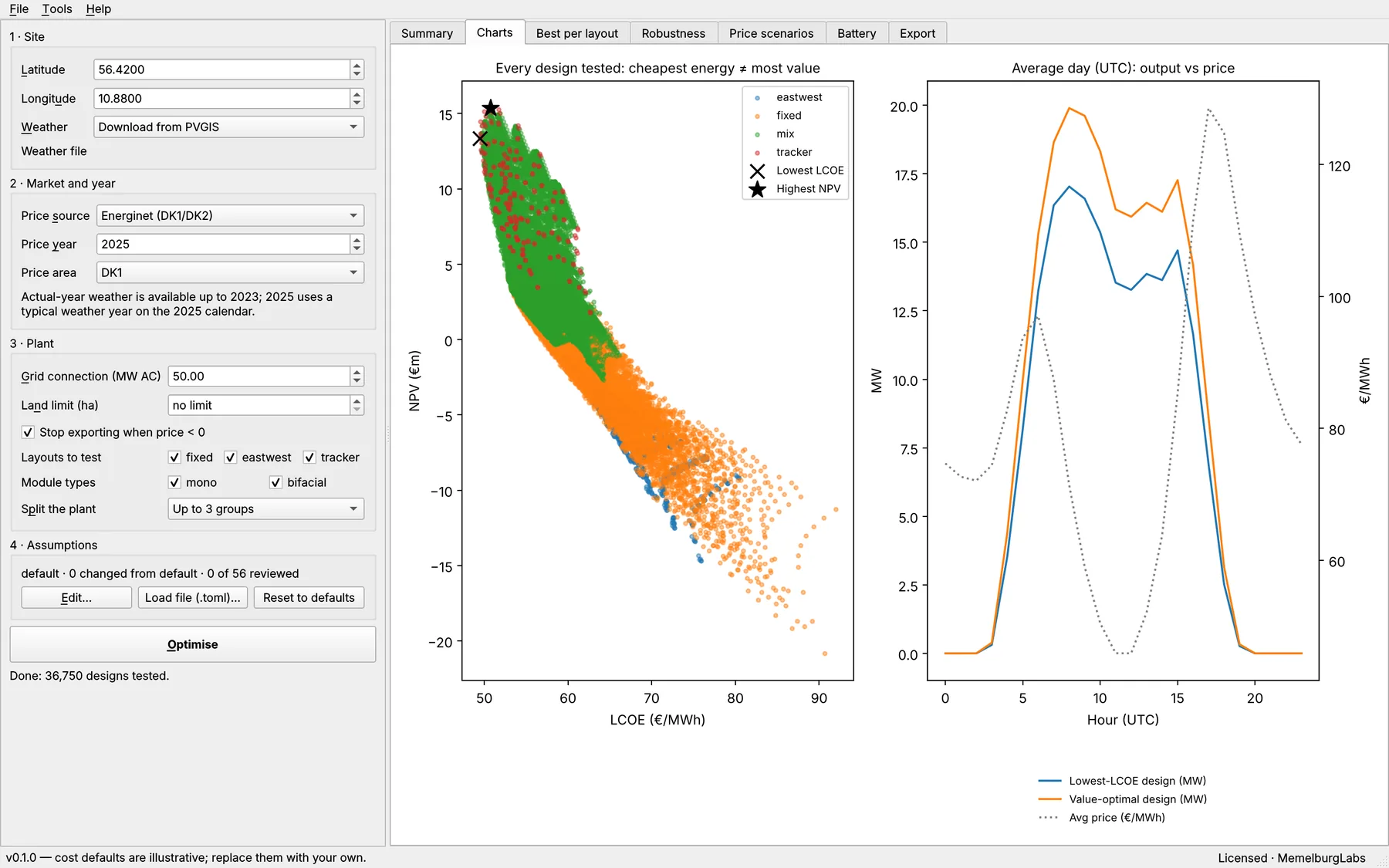Click the v0.1.0 cost defaults notice
This screenshot has height=868, width=1389.
186,858
